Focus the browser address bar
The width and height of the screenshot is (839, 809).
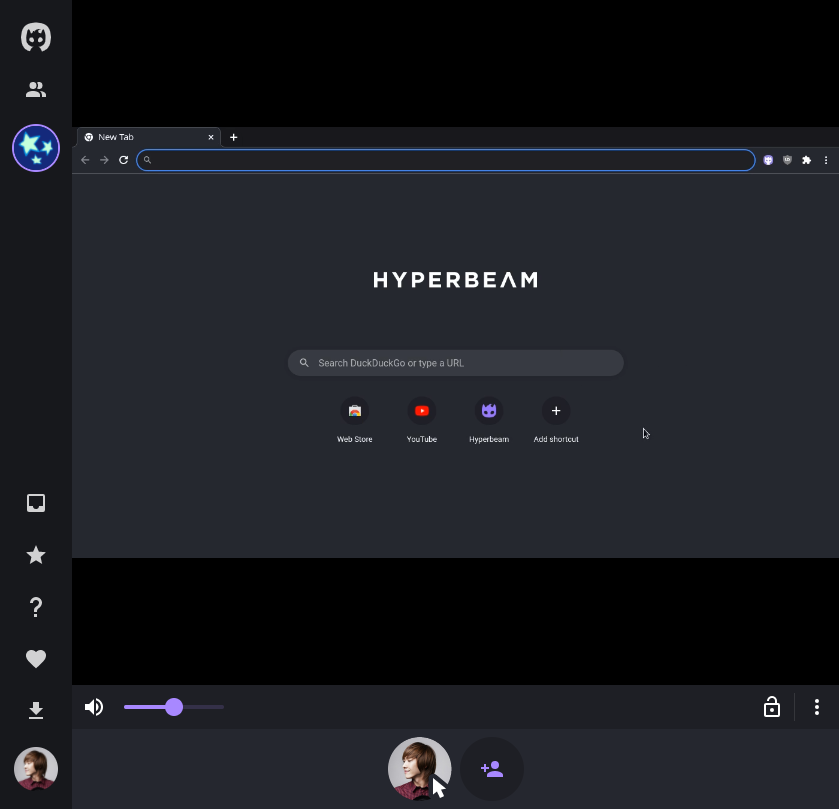click(x=446, y=160)
